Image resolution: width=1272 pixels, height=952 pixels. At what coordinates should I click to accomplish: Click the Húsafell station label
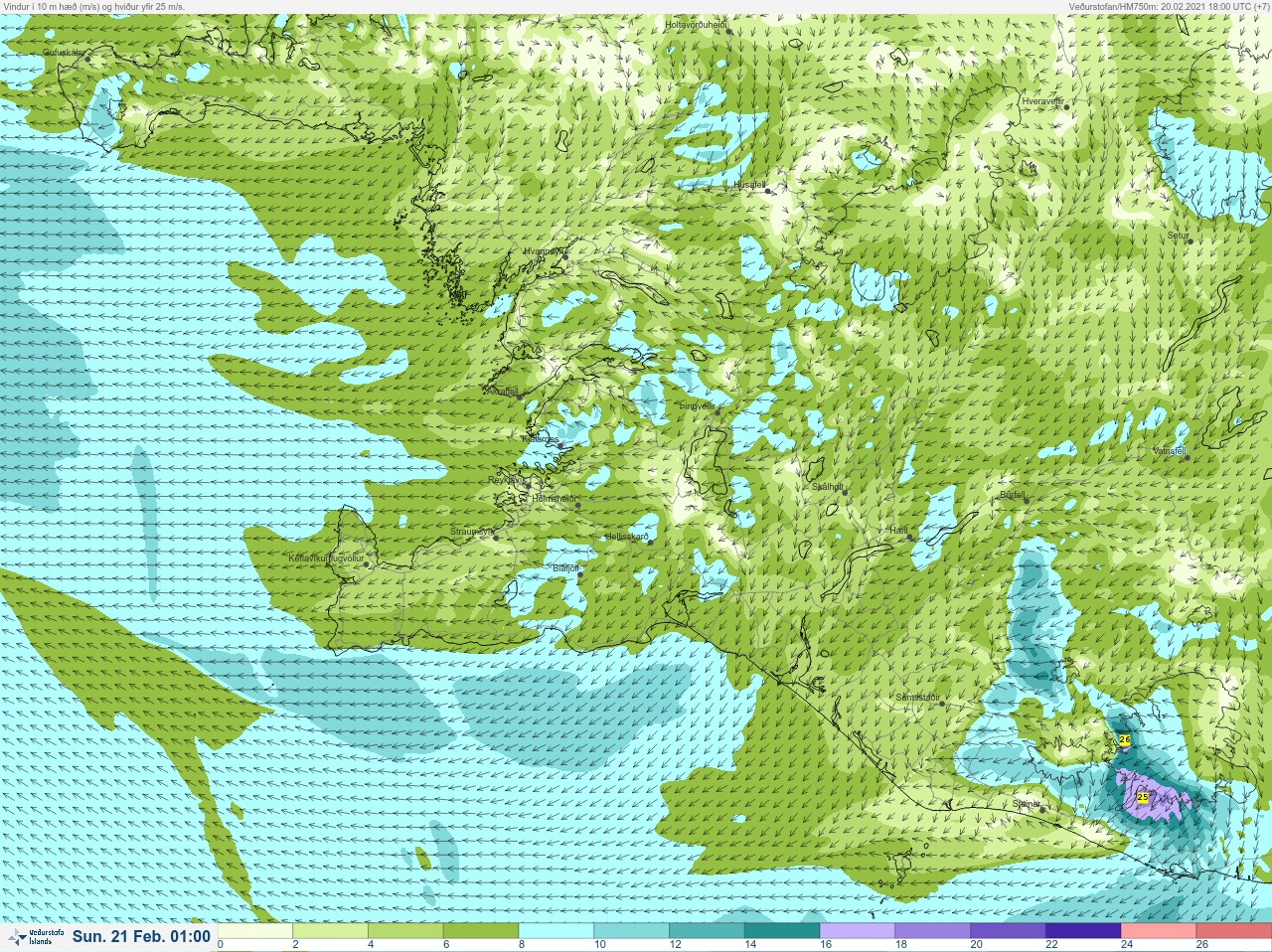[749, 185]
